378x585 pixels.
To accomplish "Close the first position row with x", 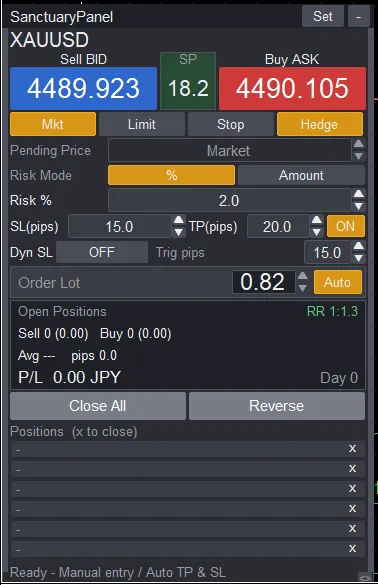I will click(352, 448).
